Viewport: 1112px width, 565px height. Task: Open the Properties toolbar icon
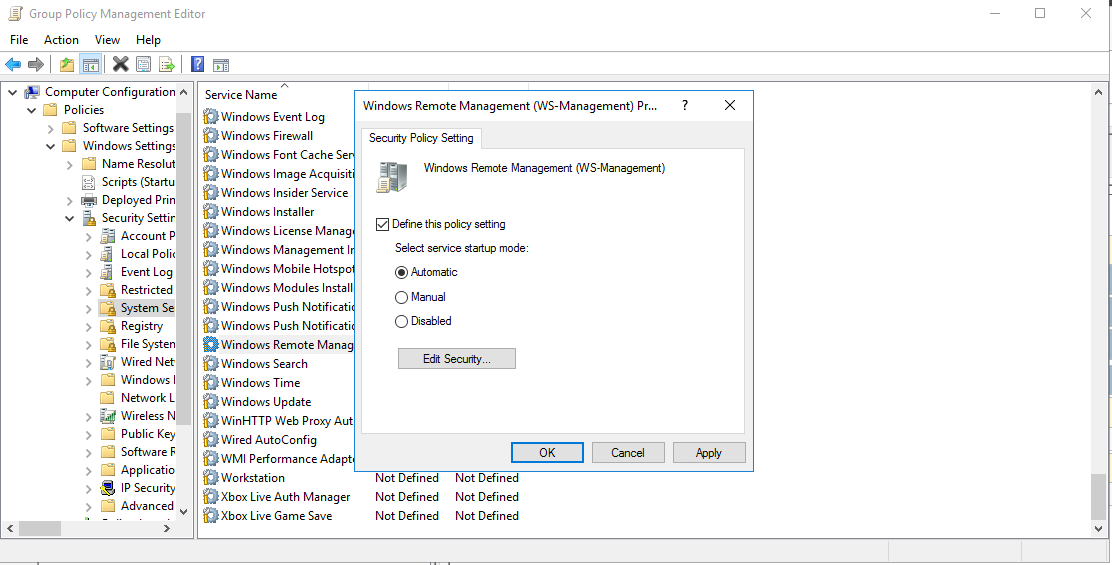click(143, 65)
